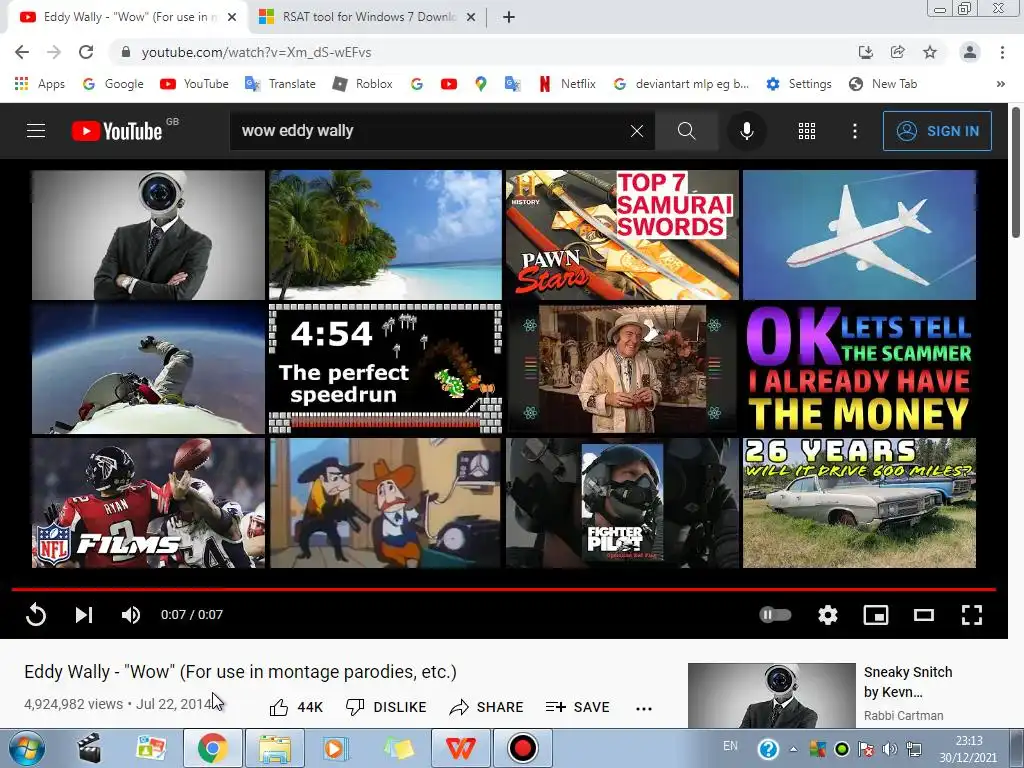Select the tropical beach end-screen video
The width and height of the screenshot is (1024, 768).
click(385, 235)
